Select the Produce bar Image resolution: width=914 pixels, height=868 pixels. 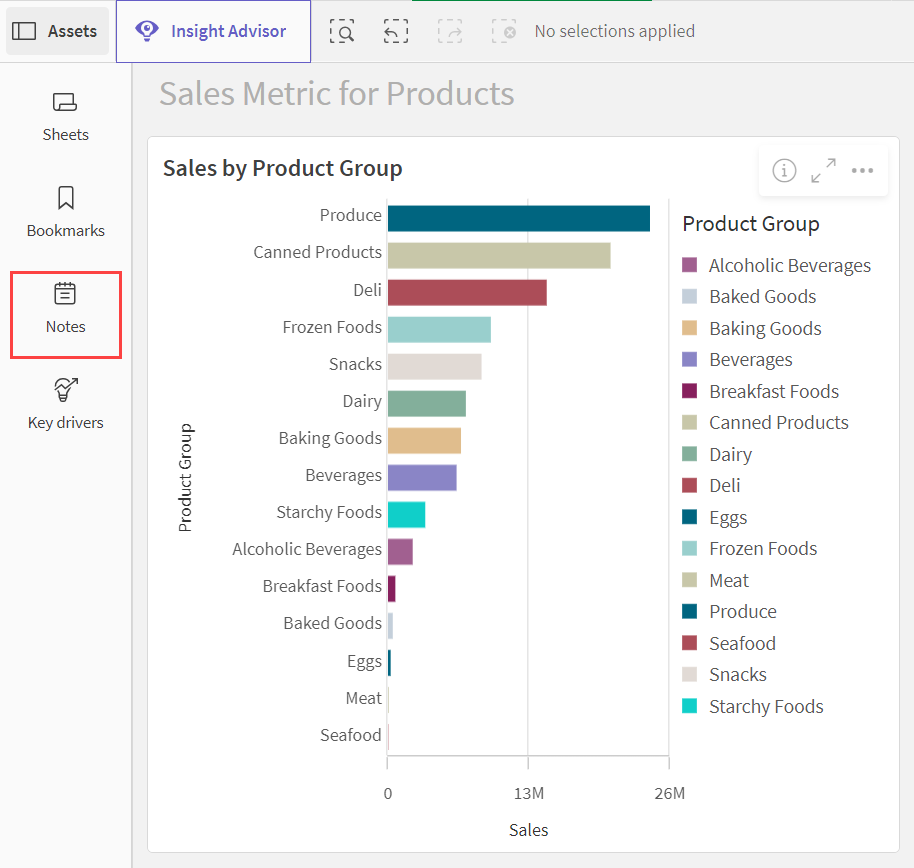(519, 219)
